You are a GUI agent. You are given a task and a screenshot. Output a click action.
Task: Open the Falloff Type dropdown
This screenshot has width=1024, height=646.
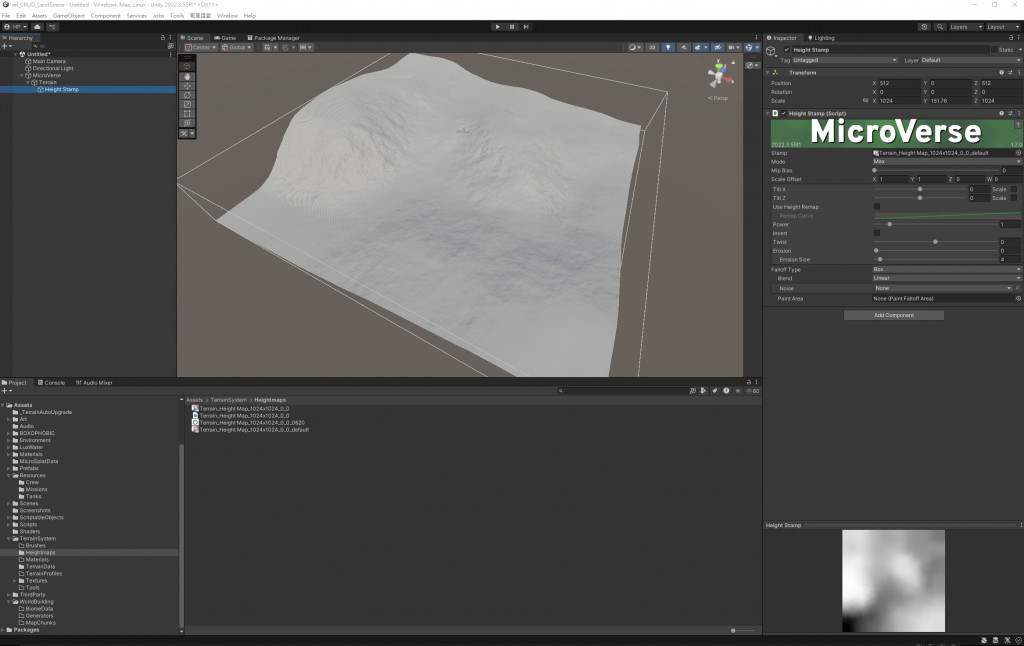(x=946, y=269)
